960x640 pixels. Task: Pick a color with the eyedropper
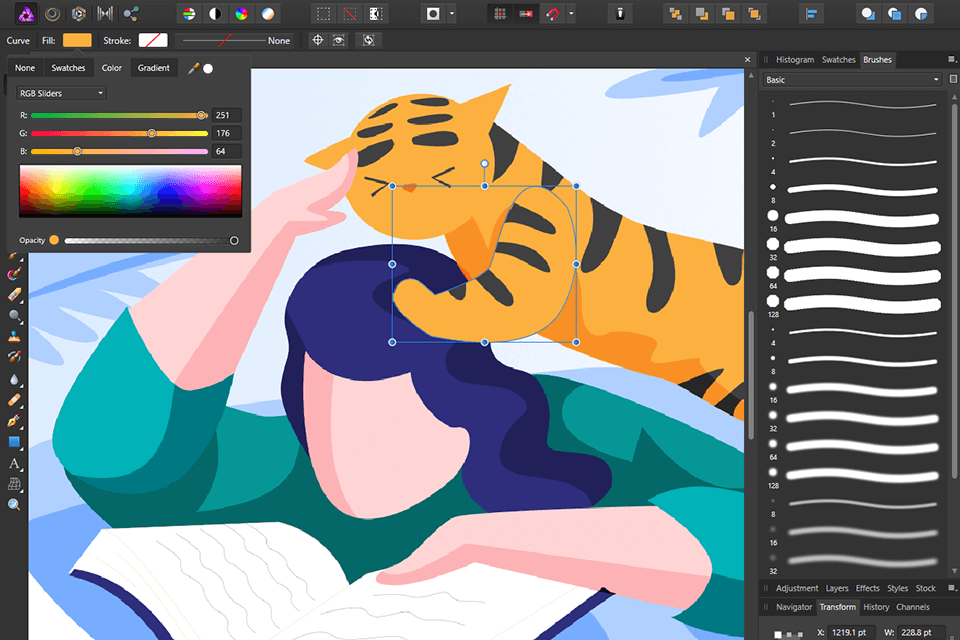pyautogui.click(x=193, y=69)
